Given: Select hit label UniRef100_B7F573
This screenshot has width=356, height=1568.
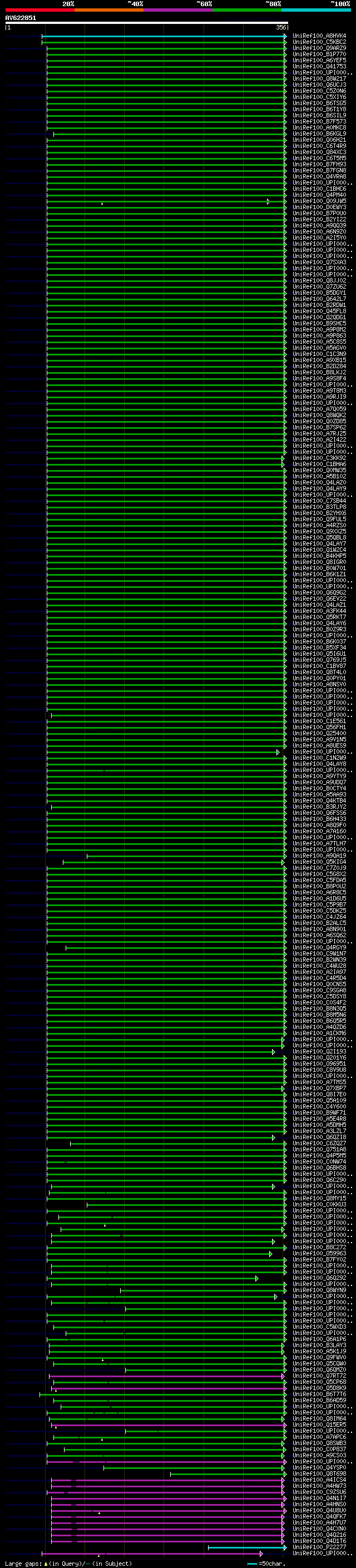Looking at the screenshot, I should 319,122.
